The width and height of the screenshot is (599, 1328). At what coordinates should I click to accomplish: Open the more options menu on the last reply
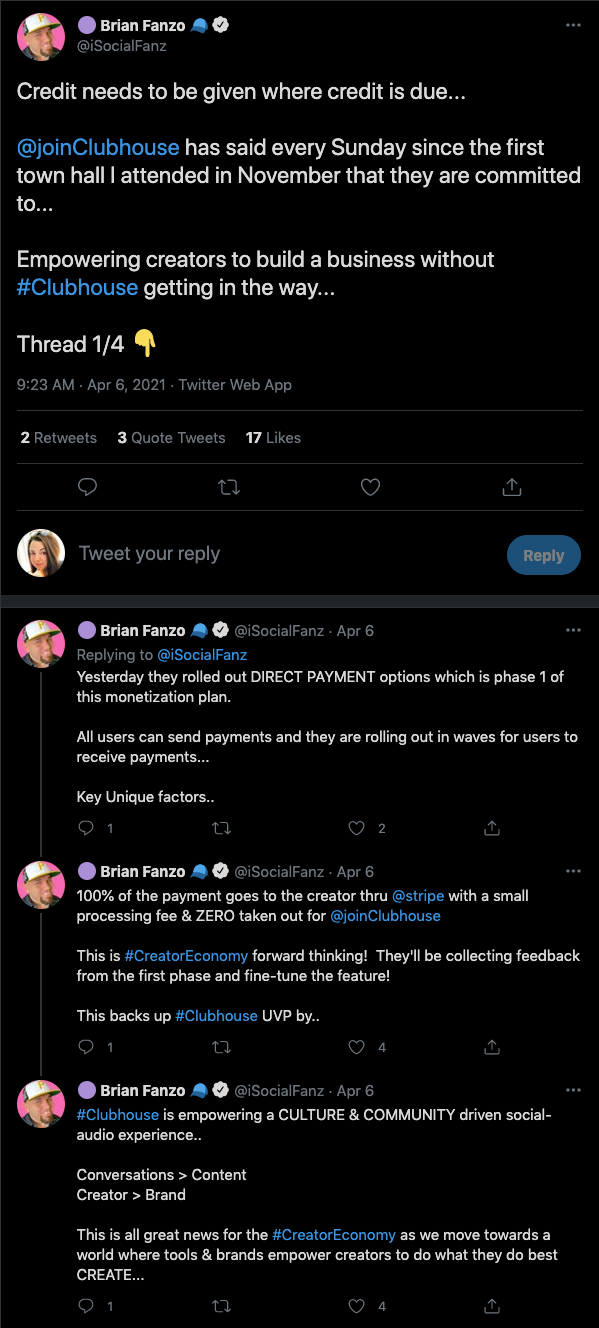tap(573, 1089)
